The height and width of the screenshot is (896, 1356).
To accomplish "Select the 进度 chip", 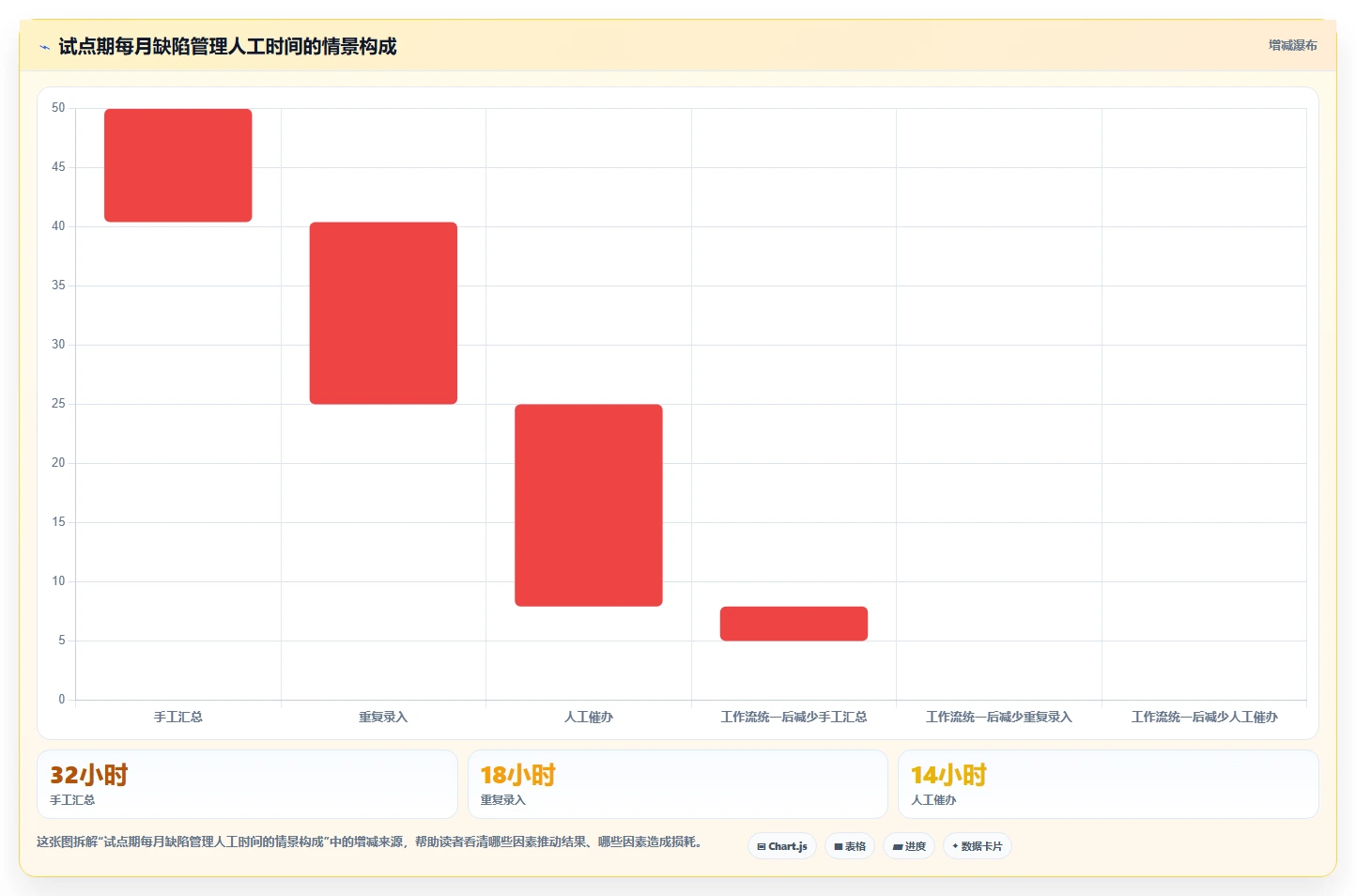I will point(909,846).
